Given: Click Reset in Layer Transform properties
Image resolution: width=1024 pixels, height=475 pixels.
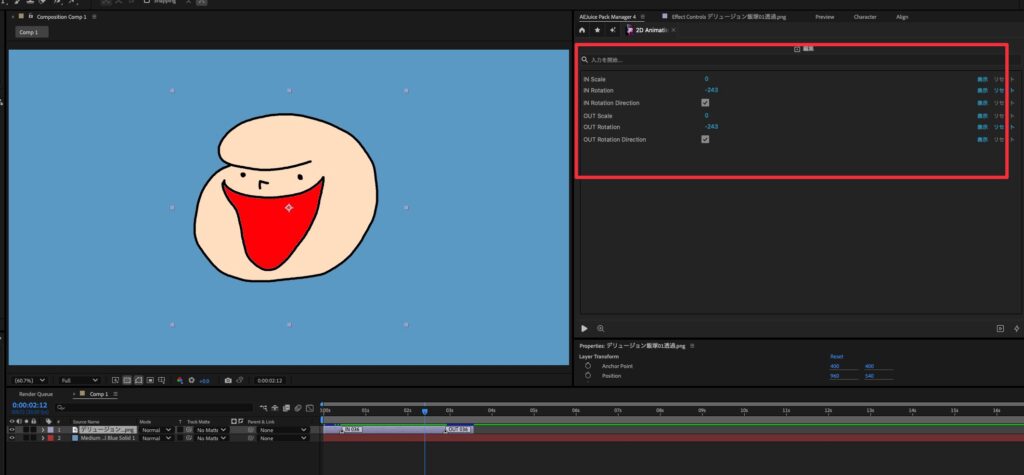Looking at the screenshot, I should (x=837, y=356).
